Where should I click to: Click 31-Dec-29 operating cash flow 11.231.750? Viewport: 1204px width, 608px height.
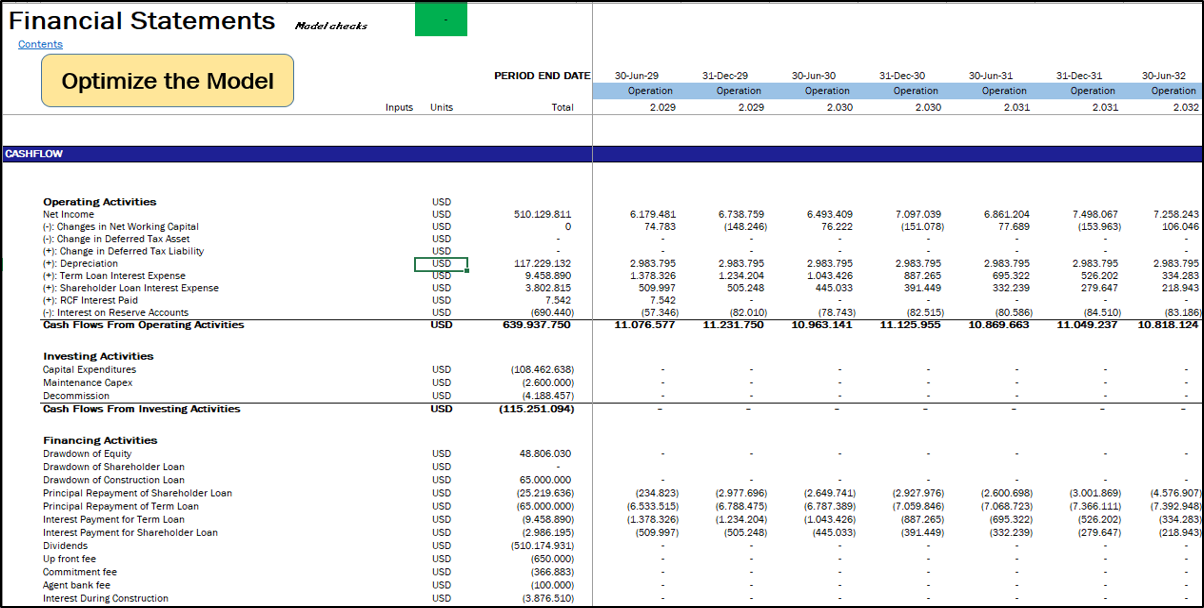[x=733, y=325]
